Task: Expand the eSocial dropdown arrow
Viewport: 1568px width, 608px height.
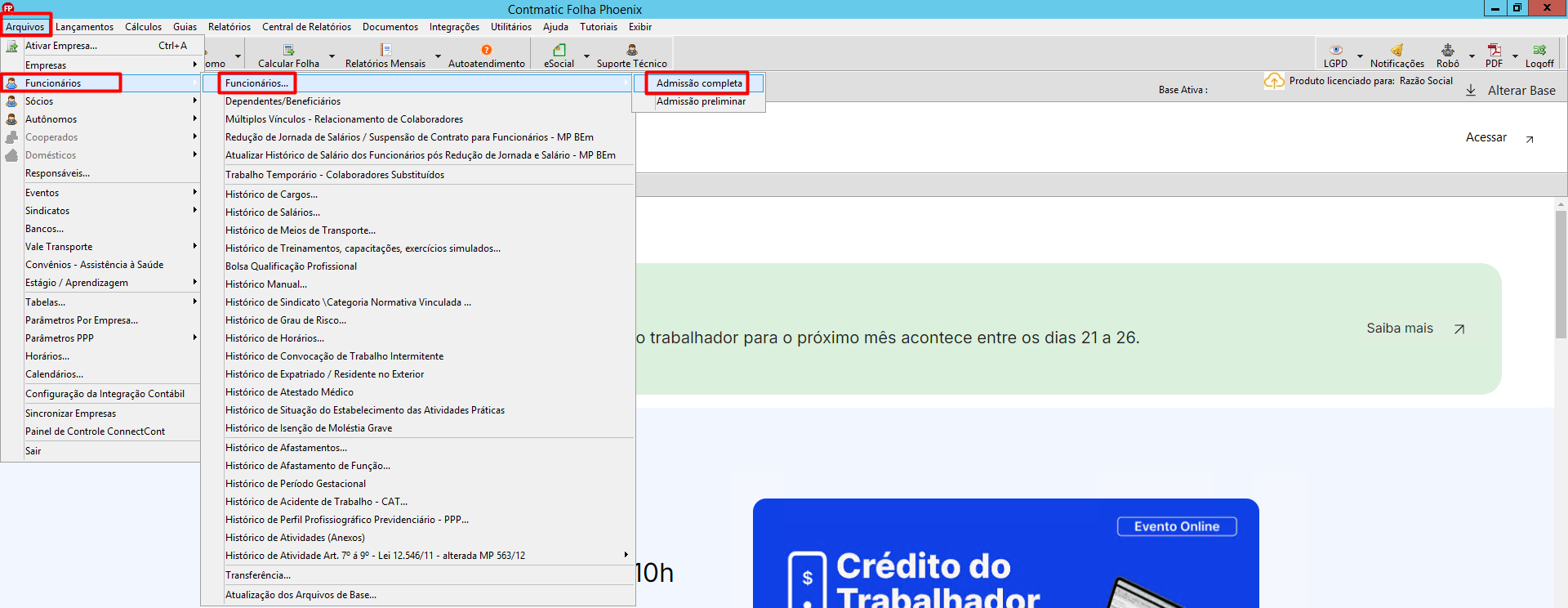Action: pos(586,56)
